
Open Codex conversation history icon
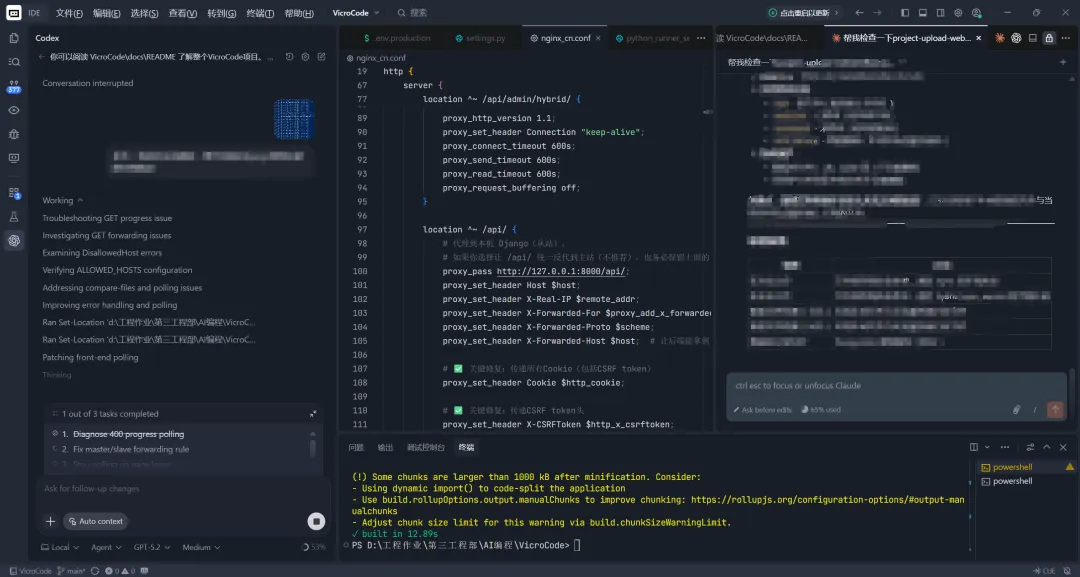pyautogui.click(x=289, y=57)
